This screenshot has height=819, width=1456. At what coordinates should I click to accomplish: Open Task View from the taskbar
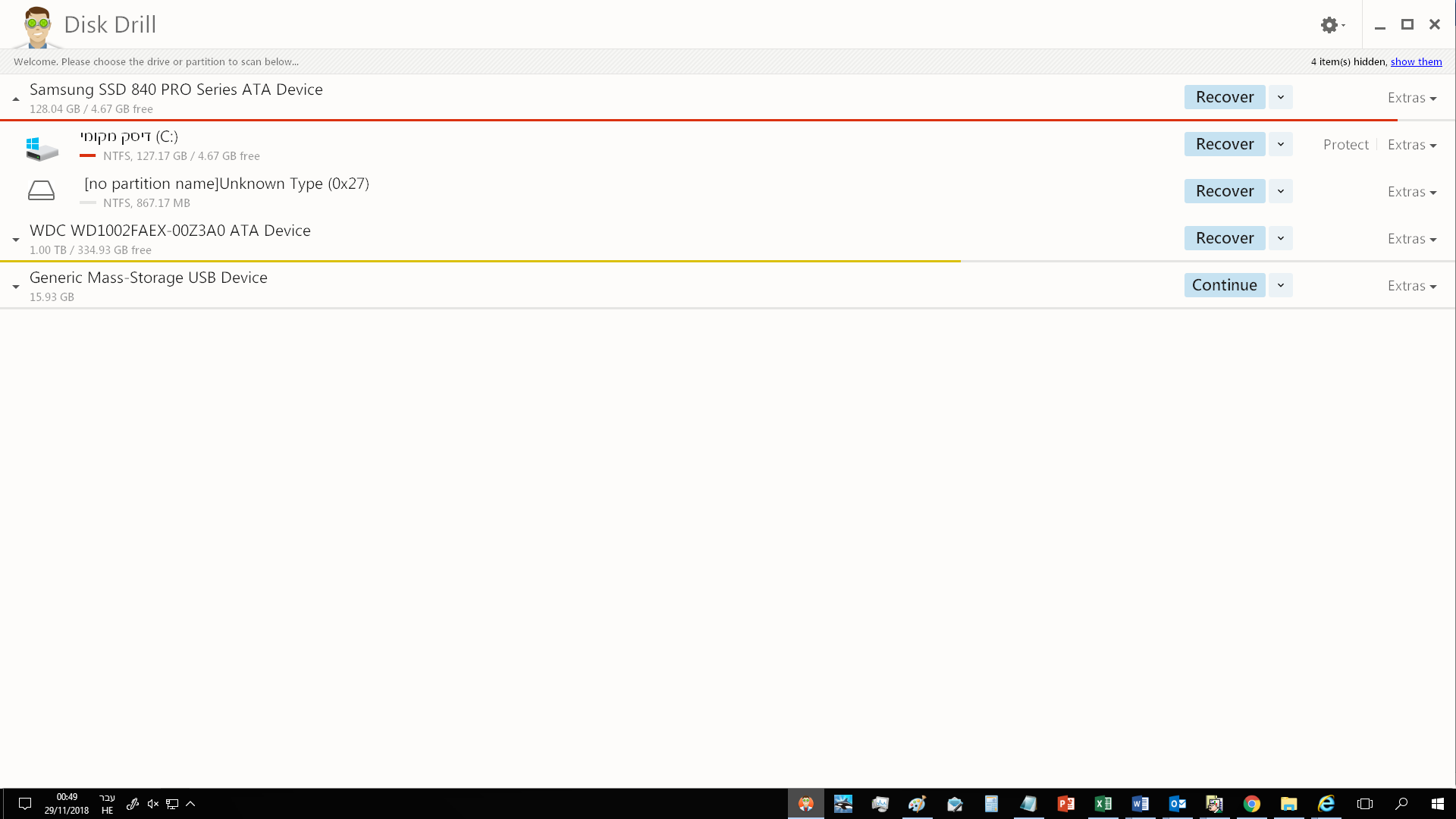coord(1365,804)
